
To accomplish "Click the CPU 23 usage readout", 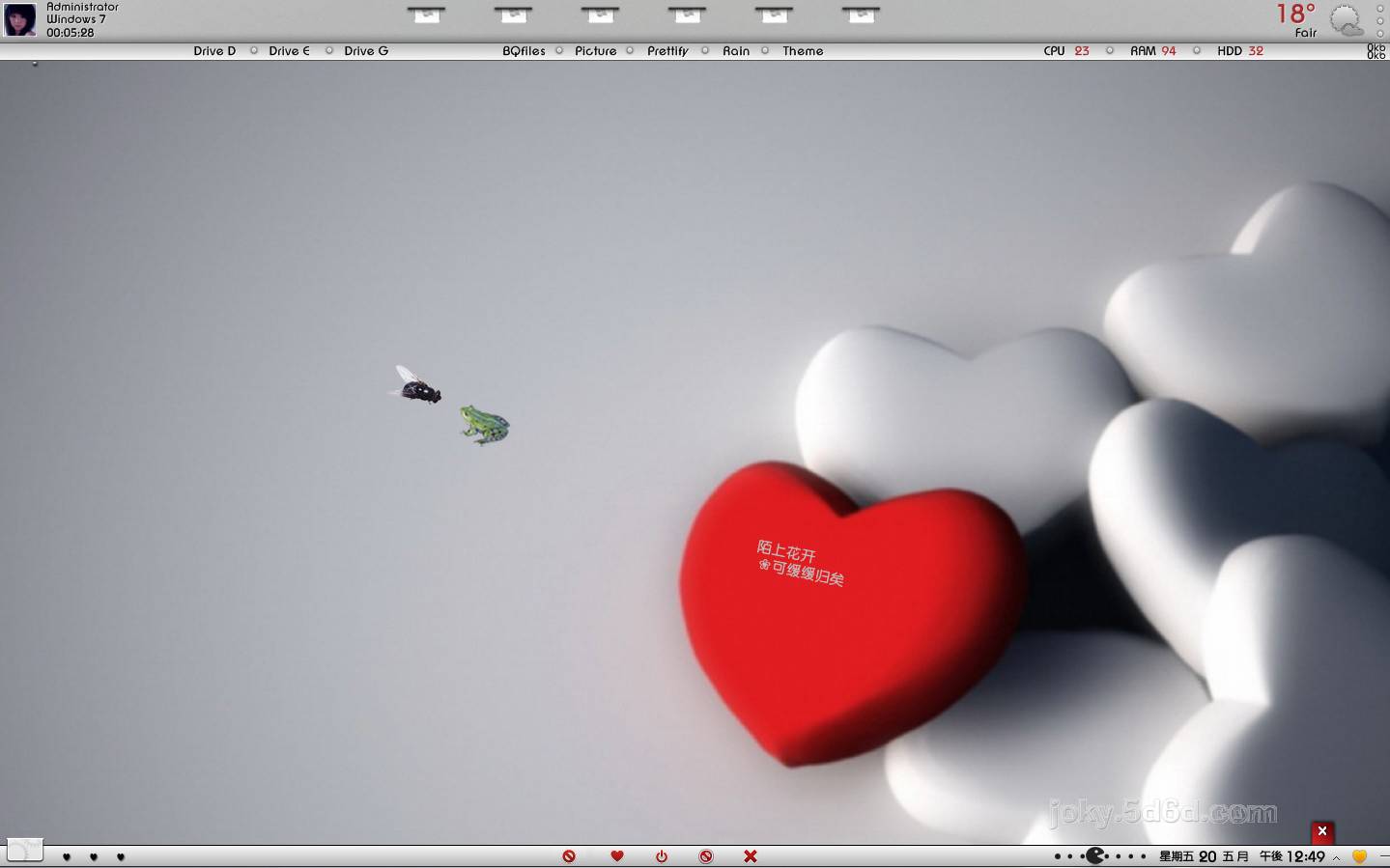I will point(1066,51).
